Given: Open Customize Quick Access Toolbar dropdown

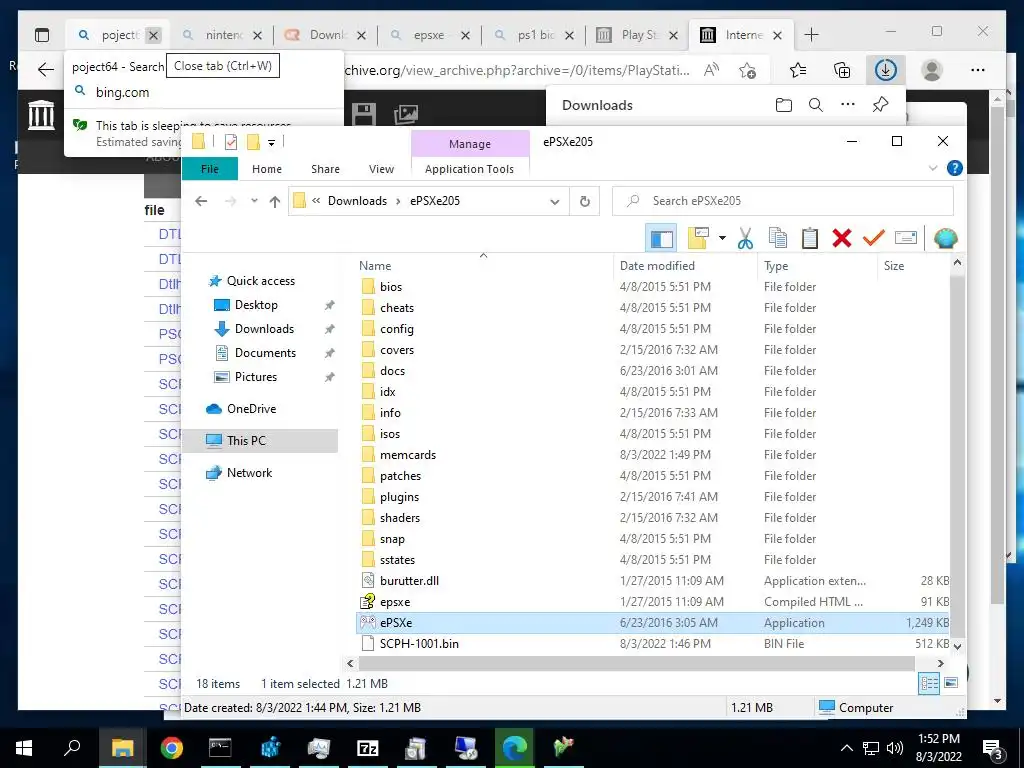Looking at the screenshot, I should 271,142.
